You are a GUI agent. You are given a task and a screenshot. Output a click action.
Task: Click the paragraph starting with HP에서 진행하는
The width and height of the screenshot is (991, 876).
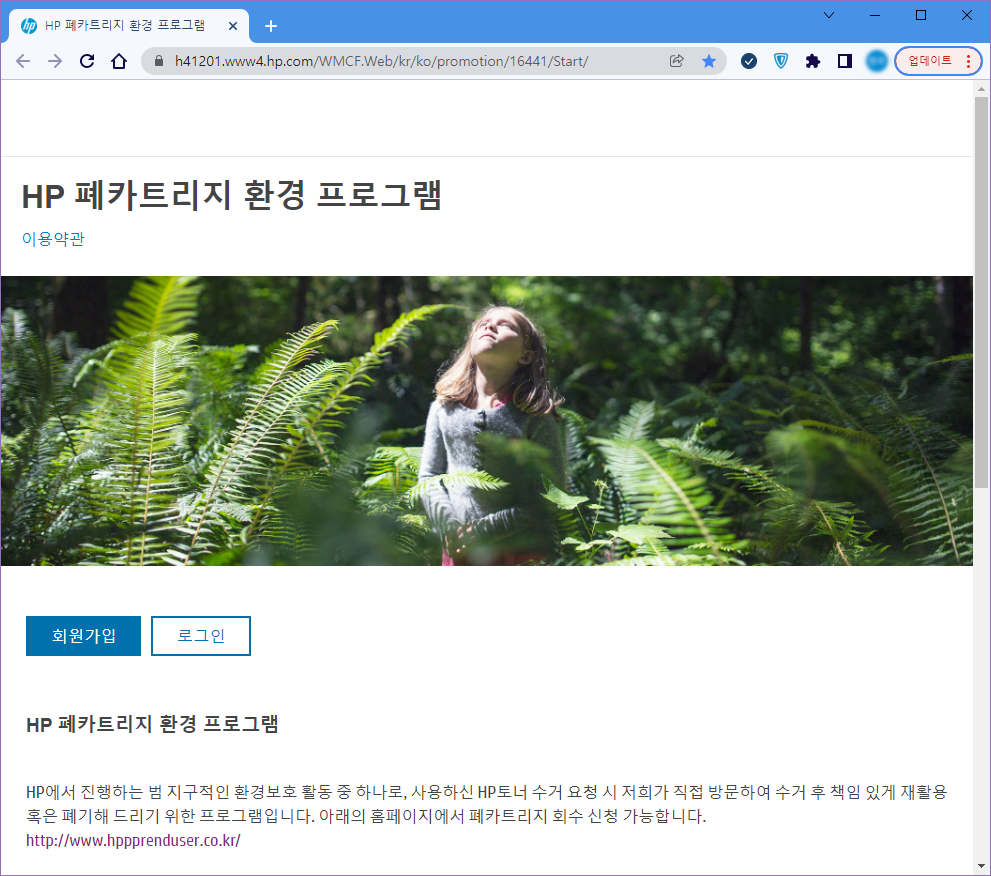click(487, 804)
